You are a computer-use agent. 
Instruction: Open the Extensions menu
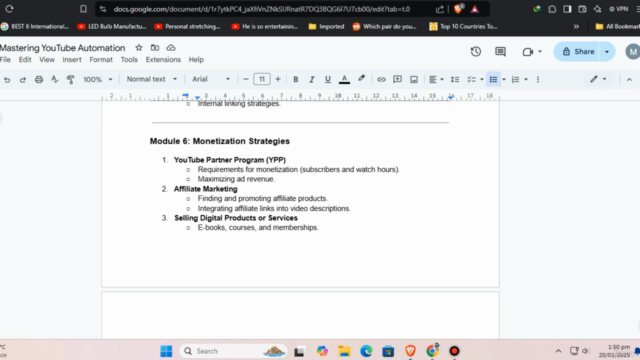(x=163, y=60)
